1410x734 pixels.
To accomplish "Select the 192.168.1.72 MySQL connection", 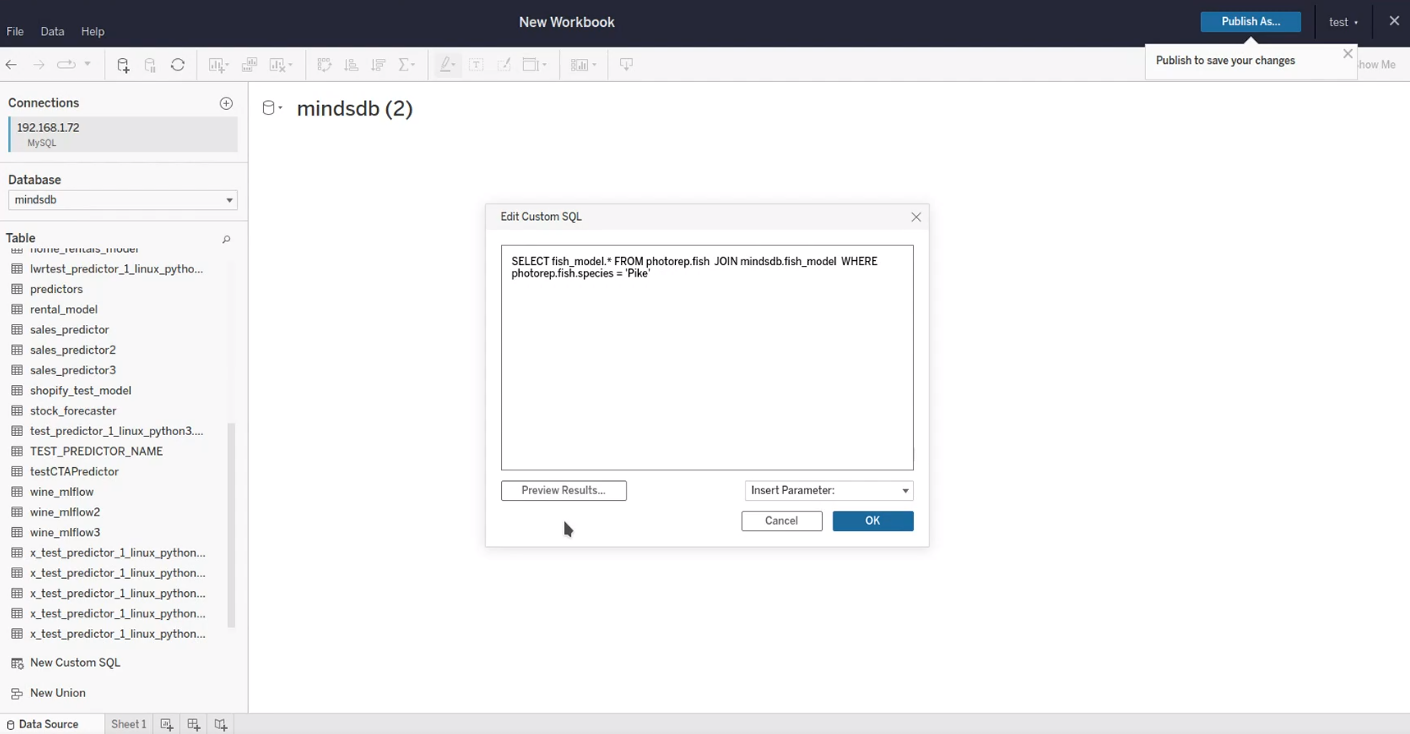I will click(123, 135).
